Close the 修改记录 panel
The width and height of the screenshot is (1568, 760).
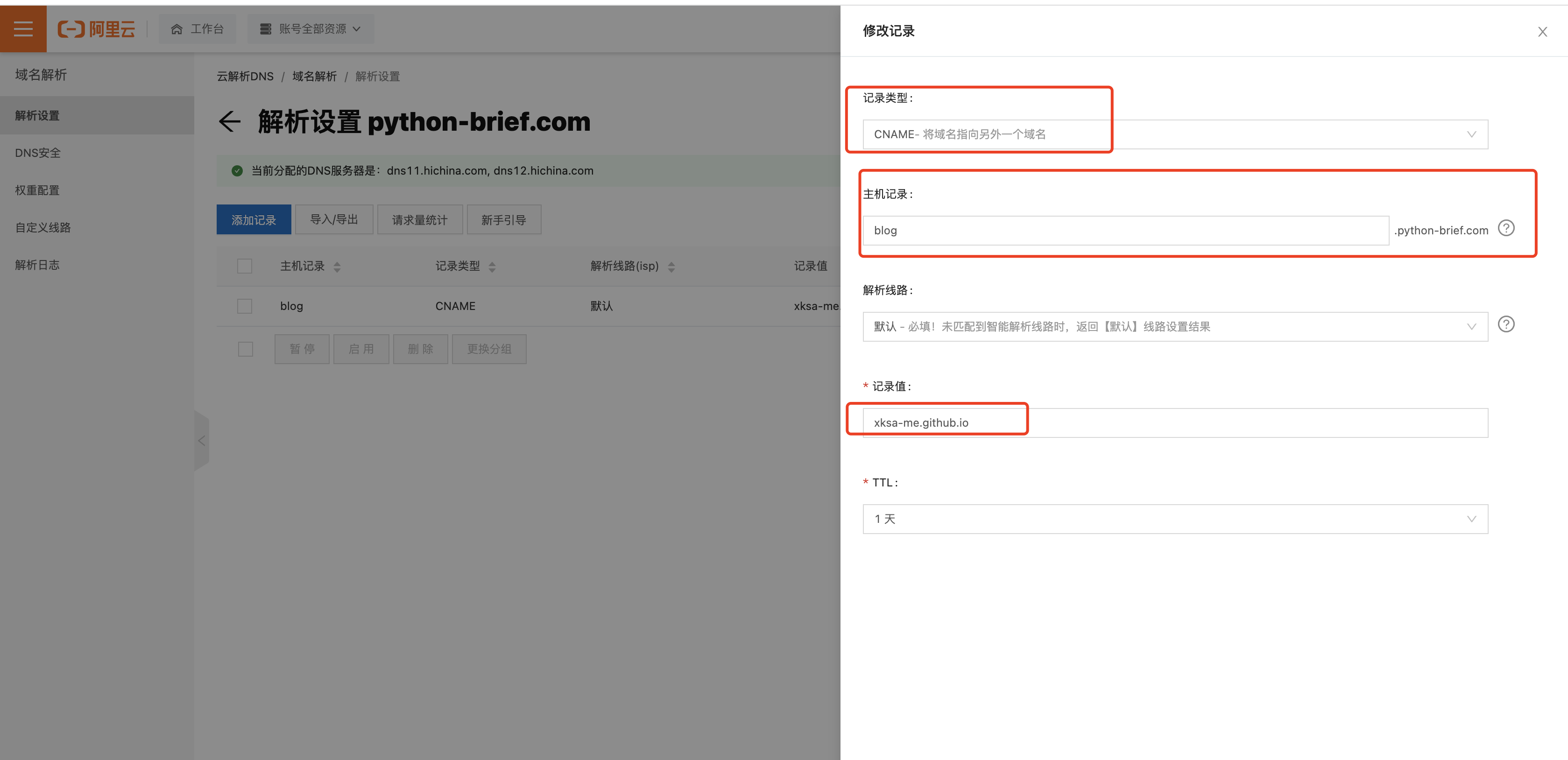(1542, 32)
